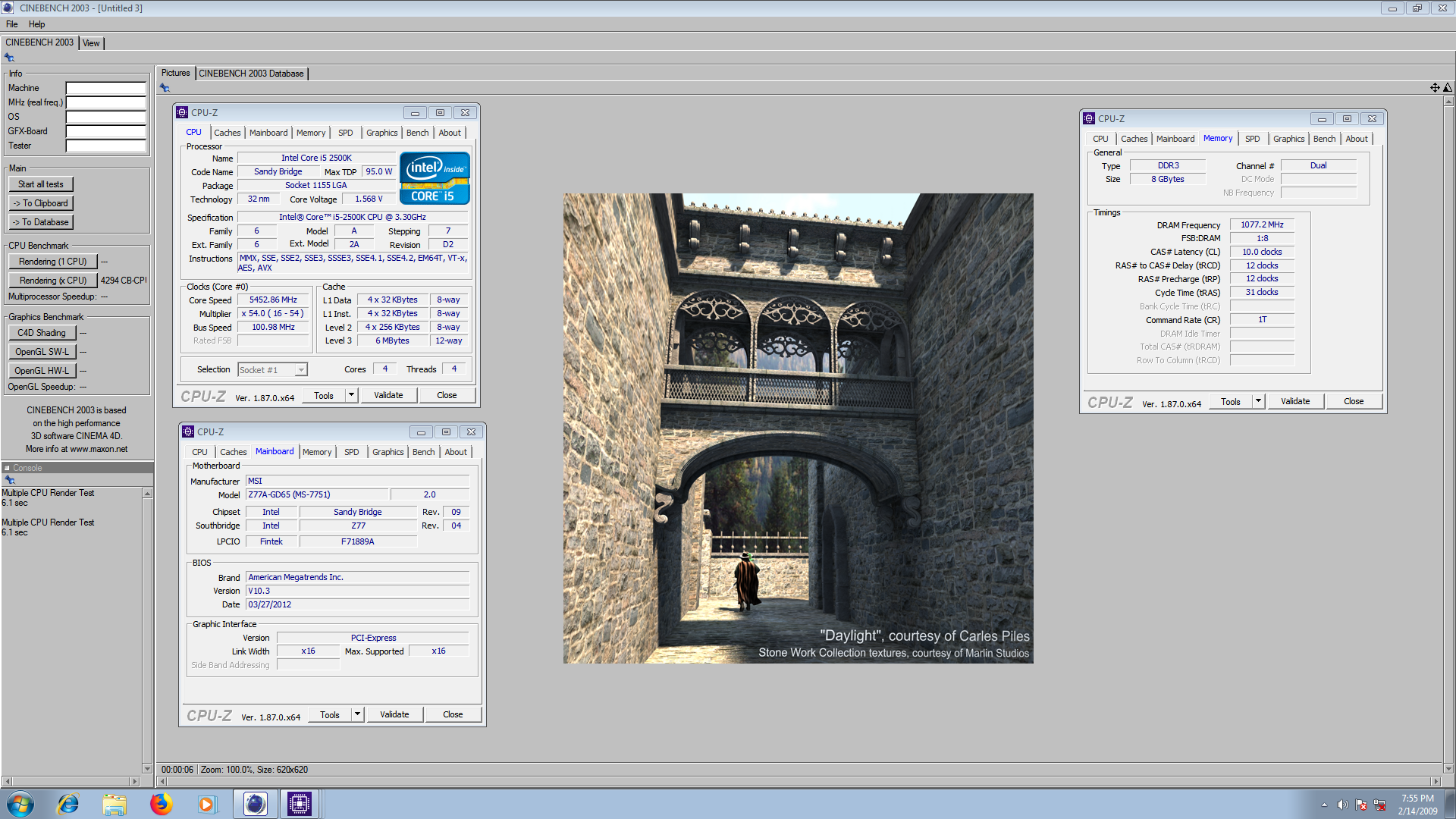Run Rendering (1 CPU) benchmark
This screenshot has width=1456, height=819.
tap(53, 262)
